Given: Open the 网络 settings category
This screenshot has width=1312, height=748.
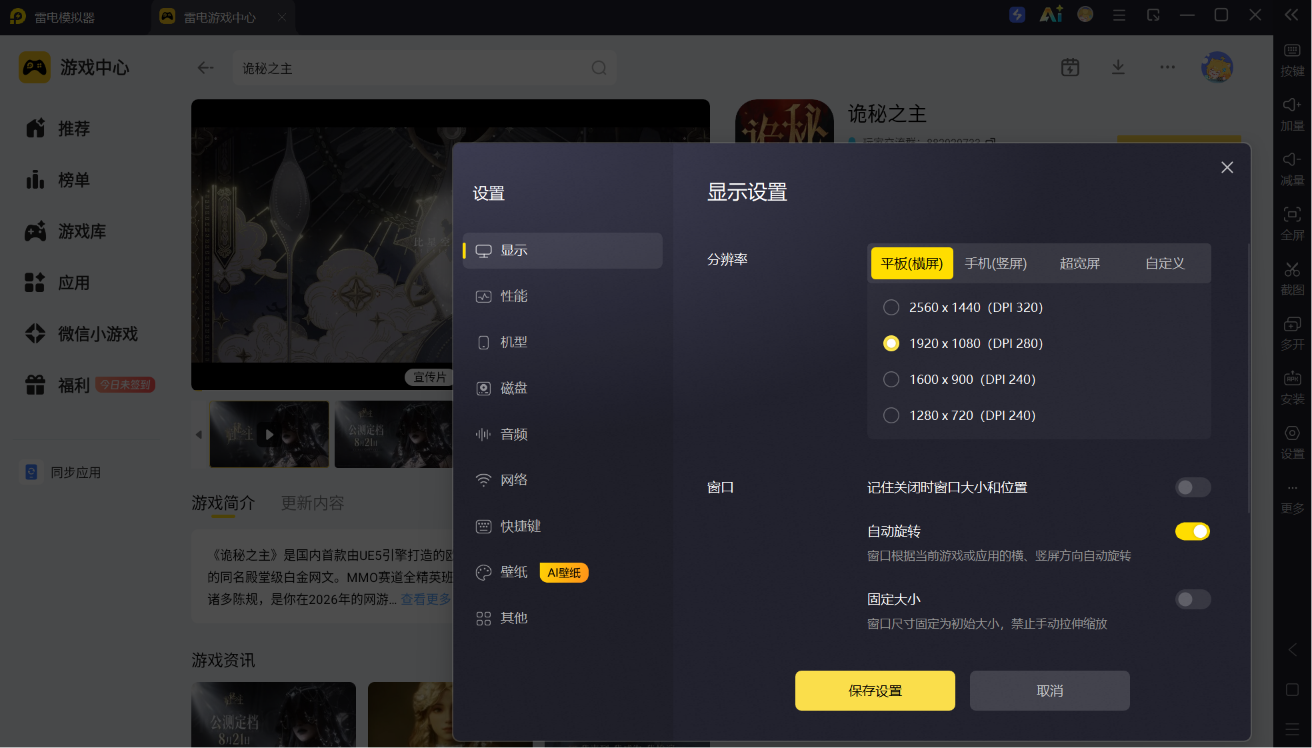Looking at the screenshot, I should coord(563,480).
